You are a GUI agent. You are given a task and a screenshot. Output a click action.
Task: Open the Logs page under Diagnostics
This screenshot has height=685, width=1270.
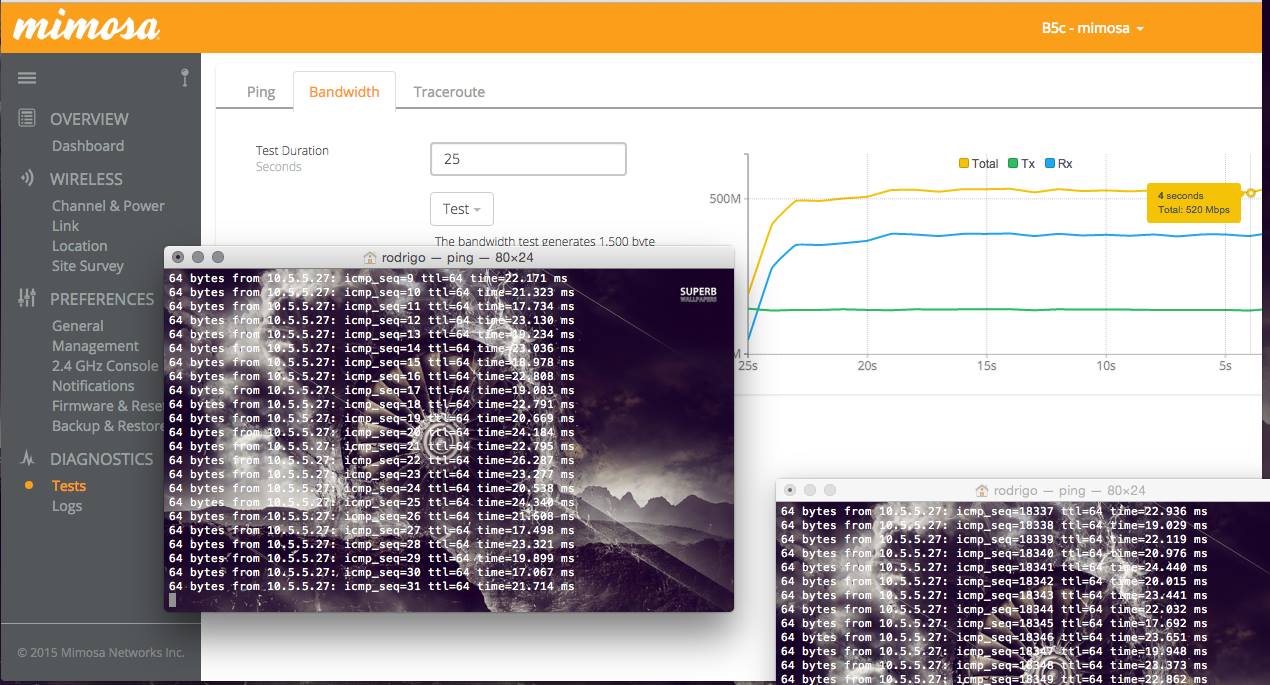click(67, 506)
